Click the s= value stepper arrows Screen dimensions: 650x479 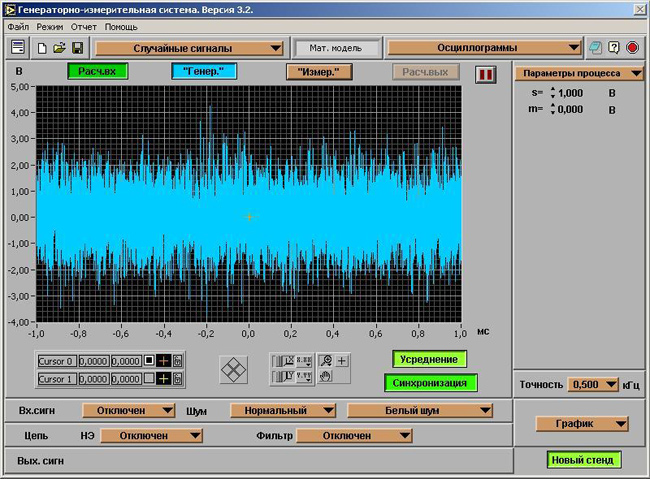(552, 93)
